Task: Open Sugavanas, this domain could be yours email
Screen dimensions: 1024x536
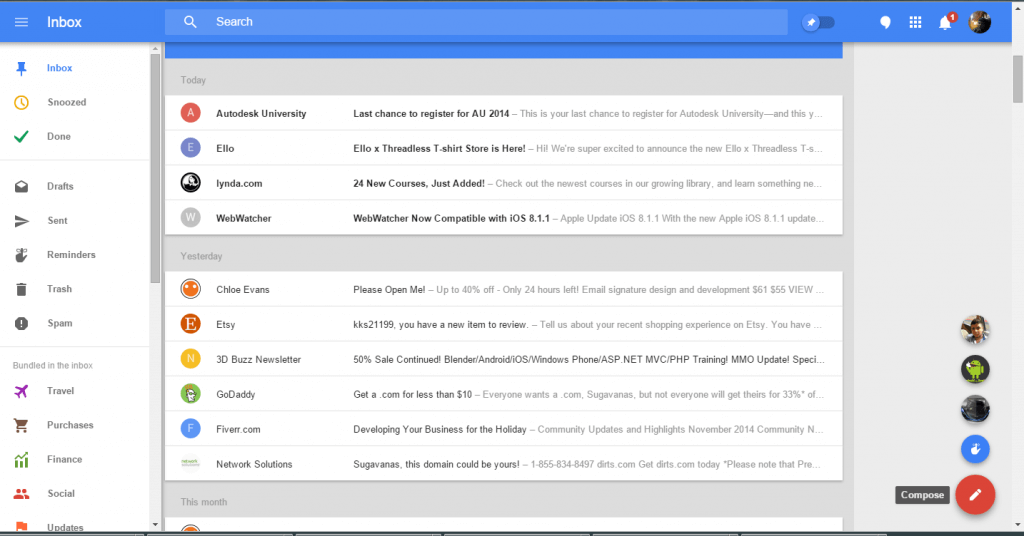Action: click(504, 464)
